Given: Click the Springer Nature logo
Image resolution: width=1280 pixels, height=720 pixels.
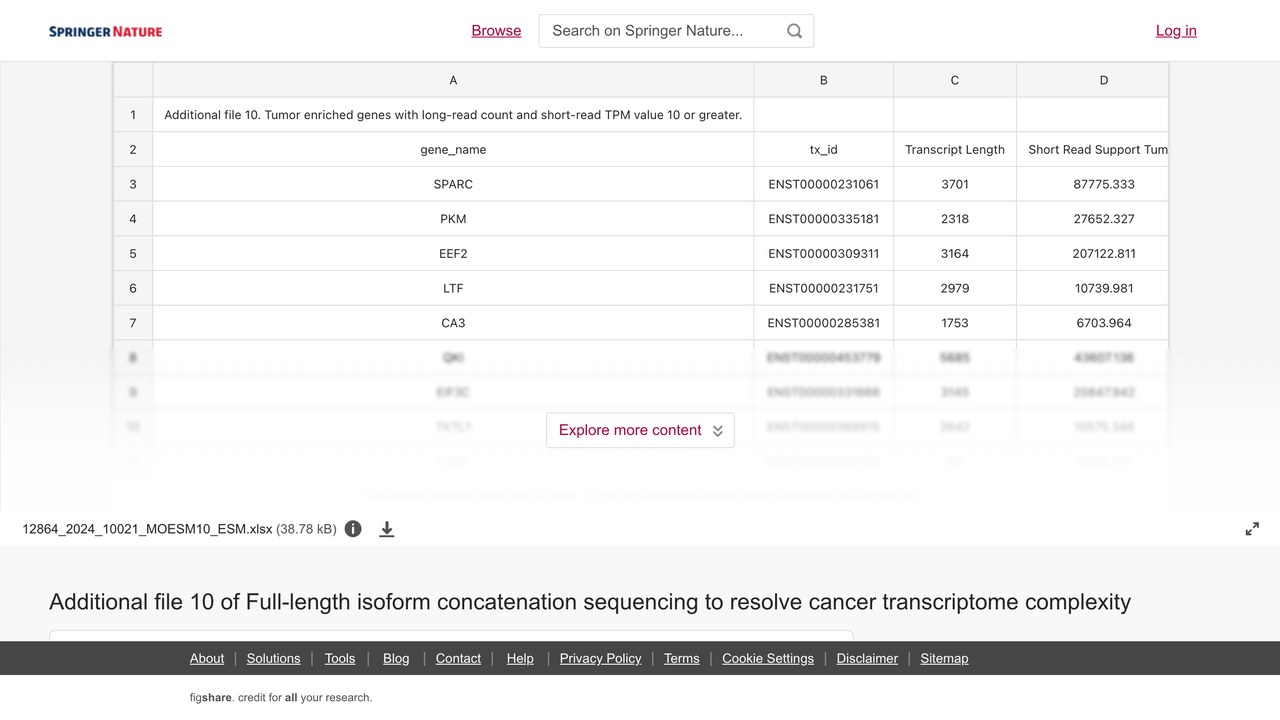Looking at the screenshot, I should 105,31.
